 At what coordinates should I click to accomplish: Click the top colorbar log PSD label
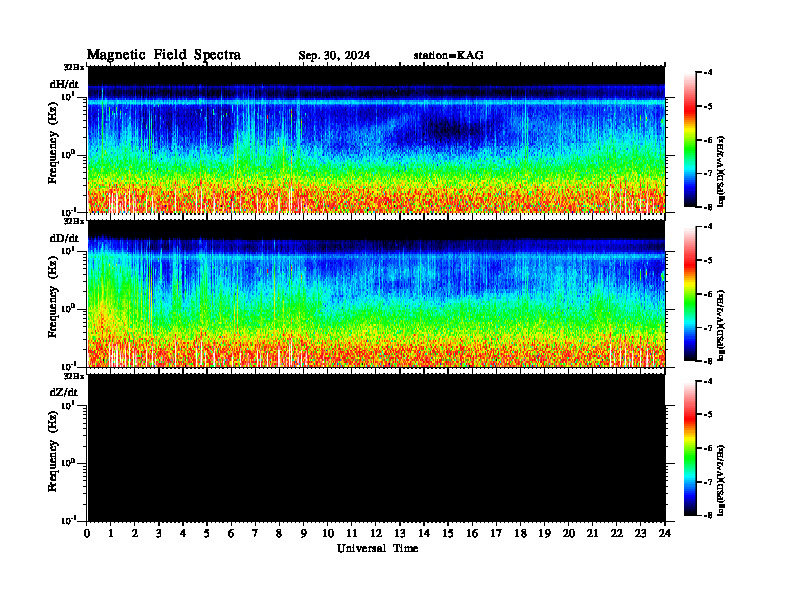[721, 171]
